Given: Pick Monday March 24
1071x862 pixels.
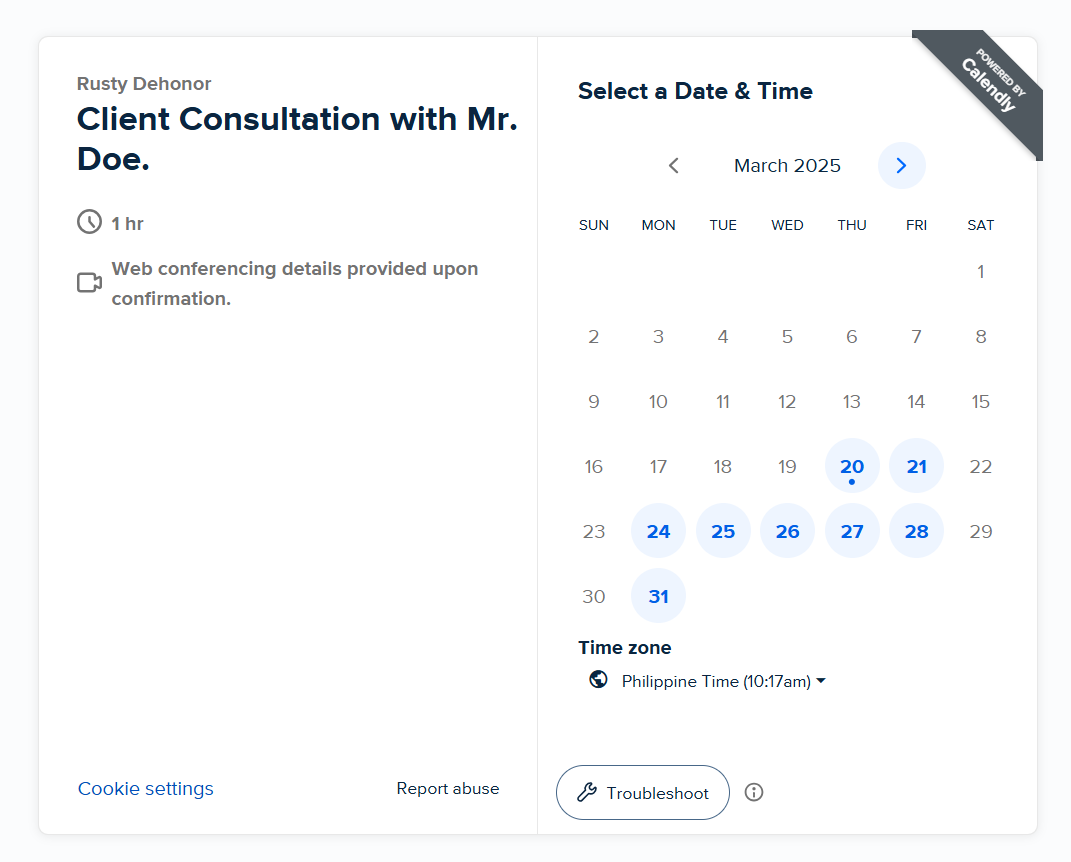Looking at the screenshot, I should (x=658, y=531).
